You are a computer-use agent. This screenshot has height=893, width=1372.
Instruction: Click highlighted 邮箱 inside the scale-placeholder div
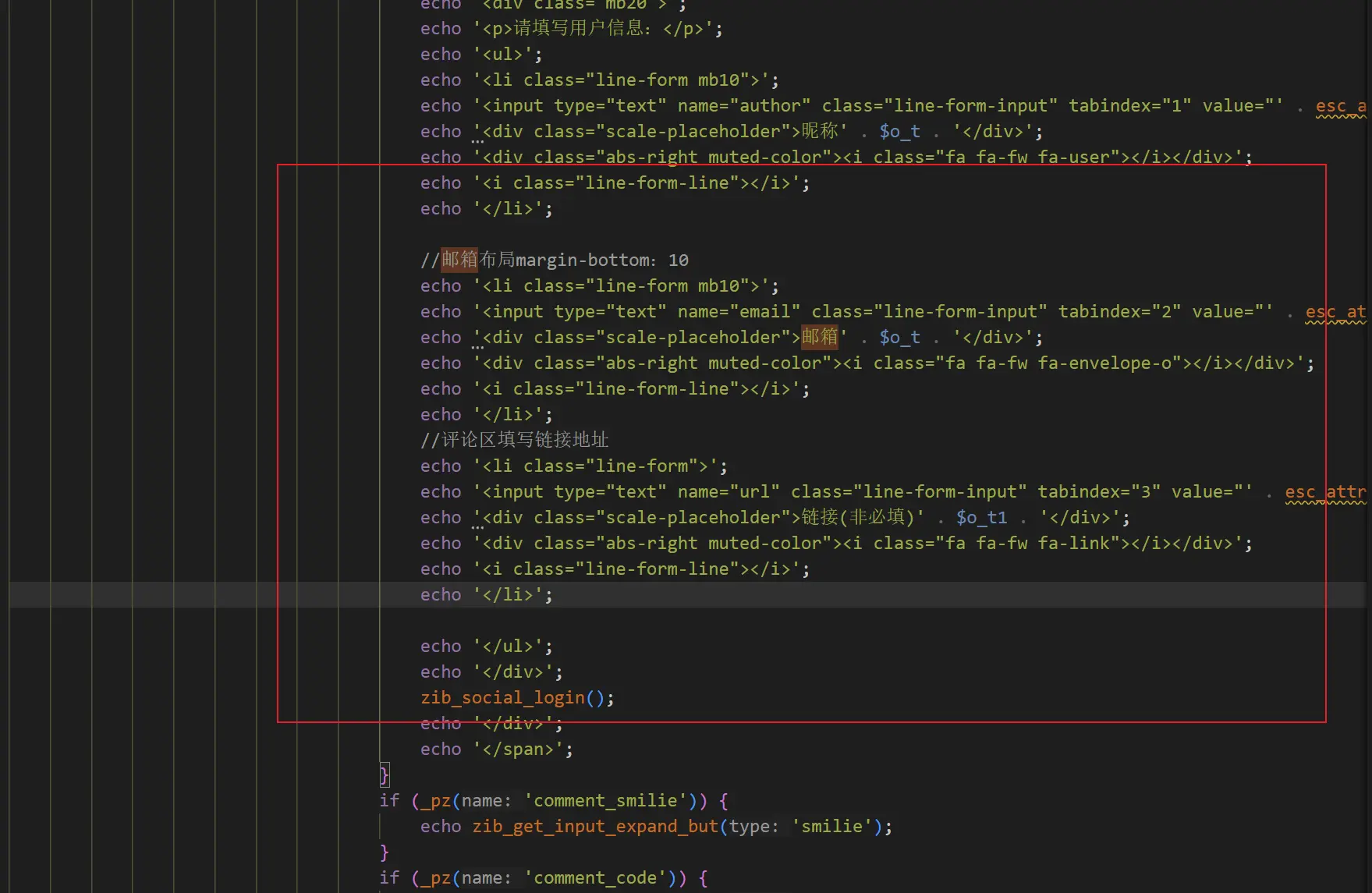click(x=820, y=337)
